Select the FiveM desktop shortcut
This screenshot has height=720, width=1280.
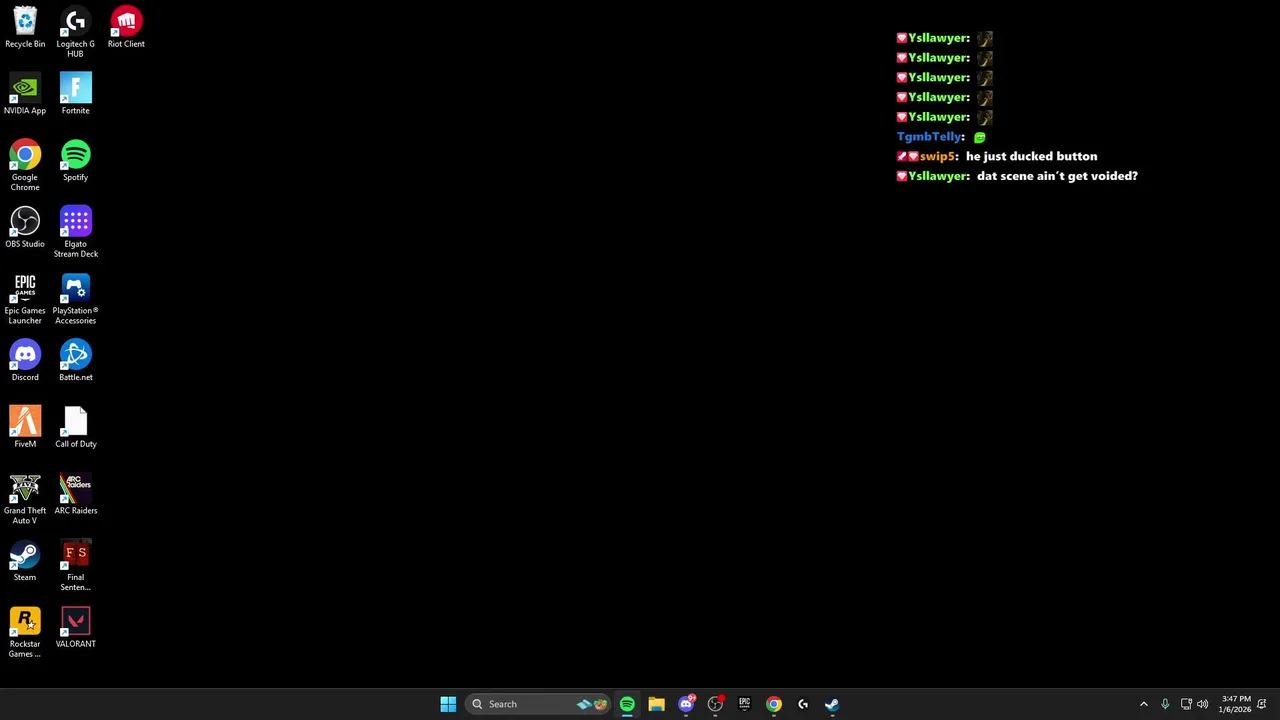pos(25,428)
